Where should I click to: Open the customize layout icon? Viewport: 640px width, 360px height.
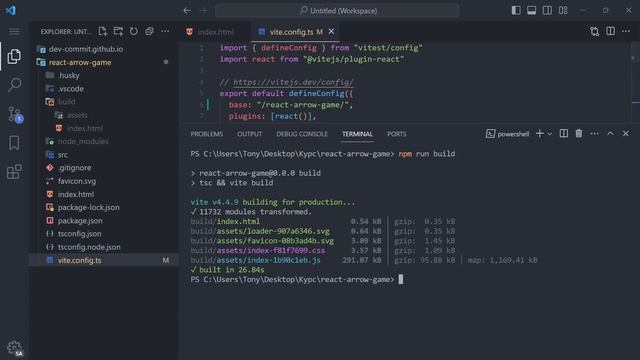point(563,11)
